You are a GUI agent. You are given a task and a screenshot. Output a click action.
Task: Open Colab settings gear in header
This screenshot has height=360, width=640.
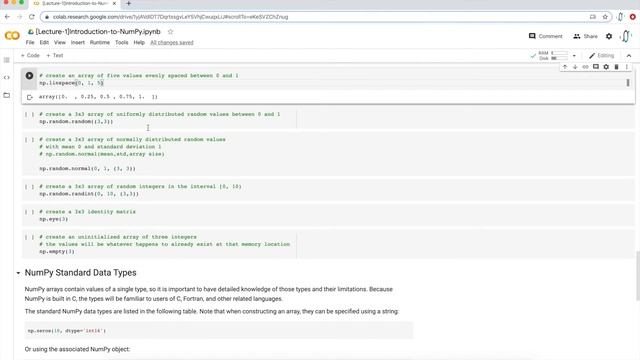coord(609,36)
